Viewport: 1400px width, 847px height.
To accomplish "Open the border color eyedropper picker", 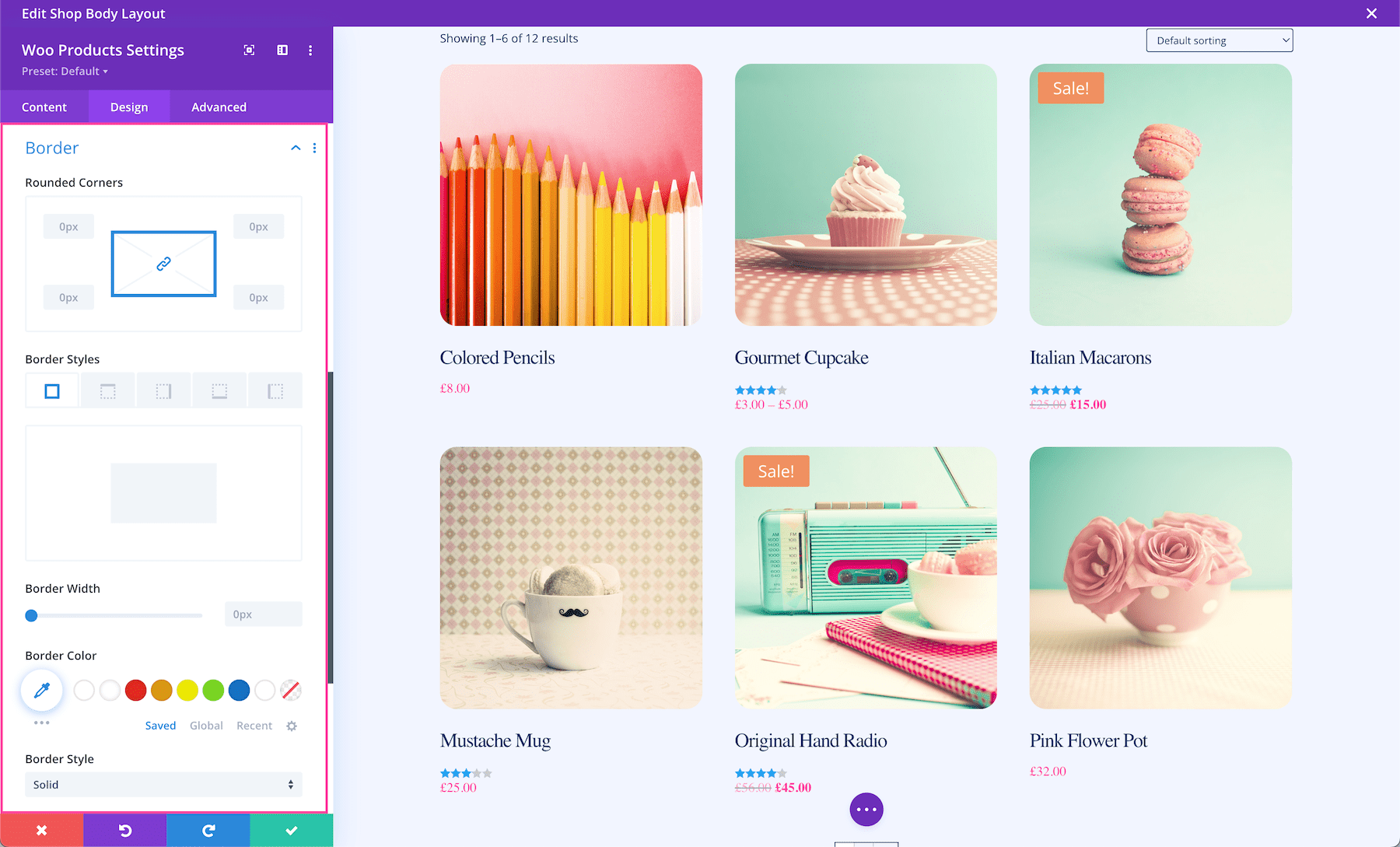I will tap(42, 690).
